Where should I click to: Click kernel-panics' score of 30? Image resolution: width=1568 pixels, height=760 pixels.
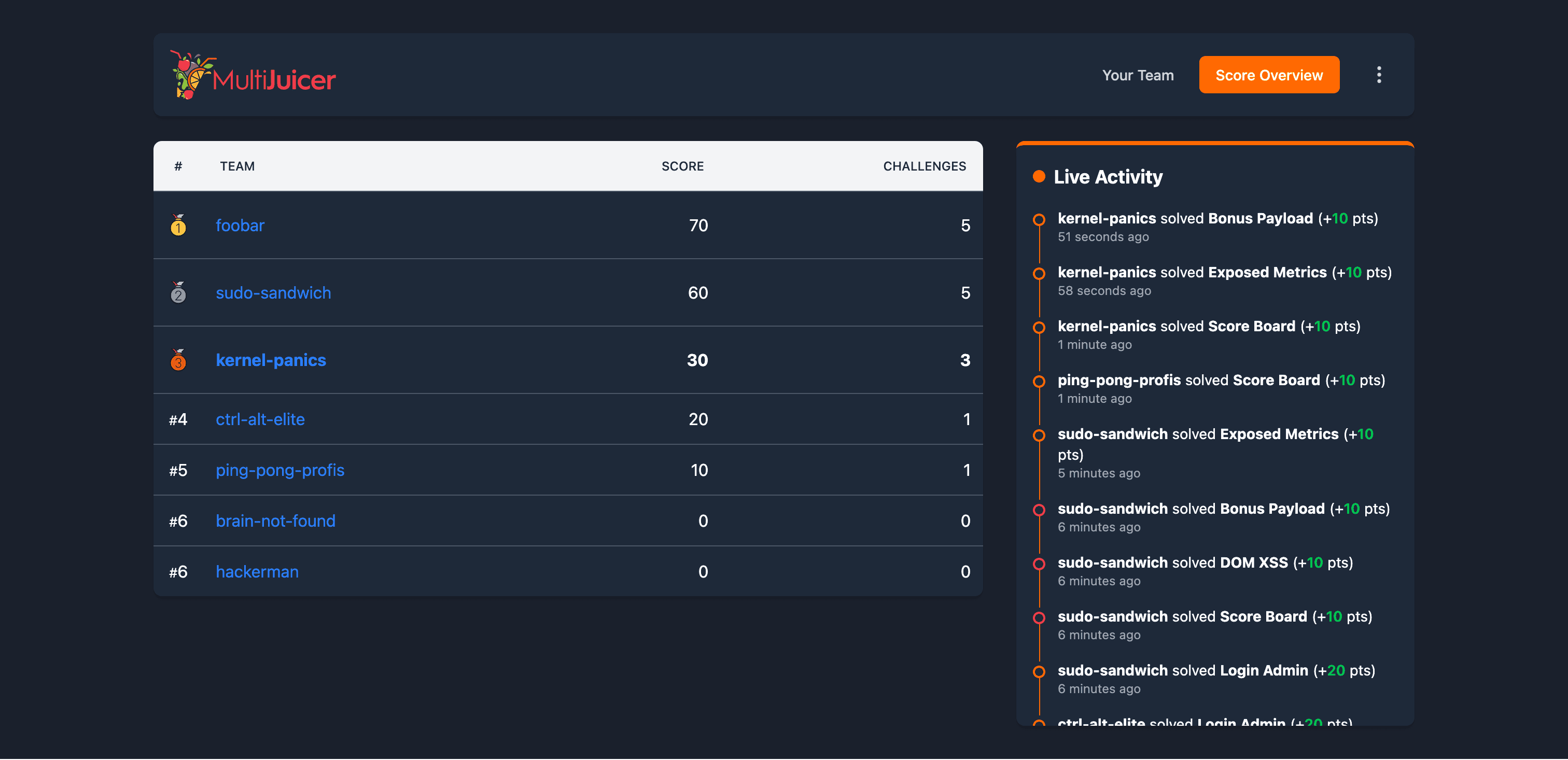pos(697,360)
